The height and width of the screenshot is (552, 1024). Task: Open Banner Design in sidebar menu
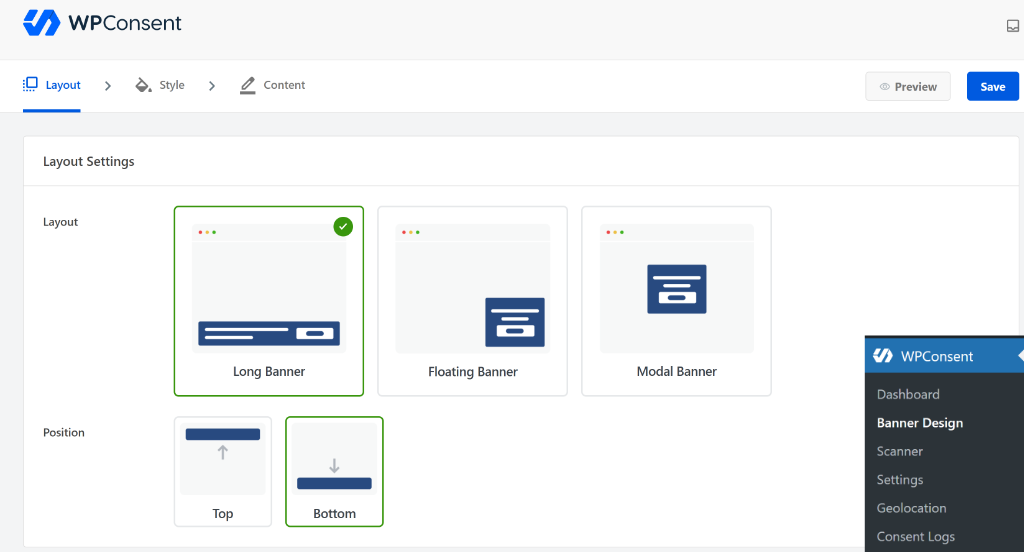(920, 423)
